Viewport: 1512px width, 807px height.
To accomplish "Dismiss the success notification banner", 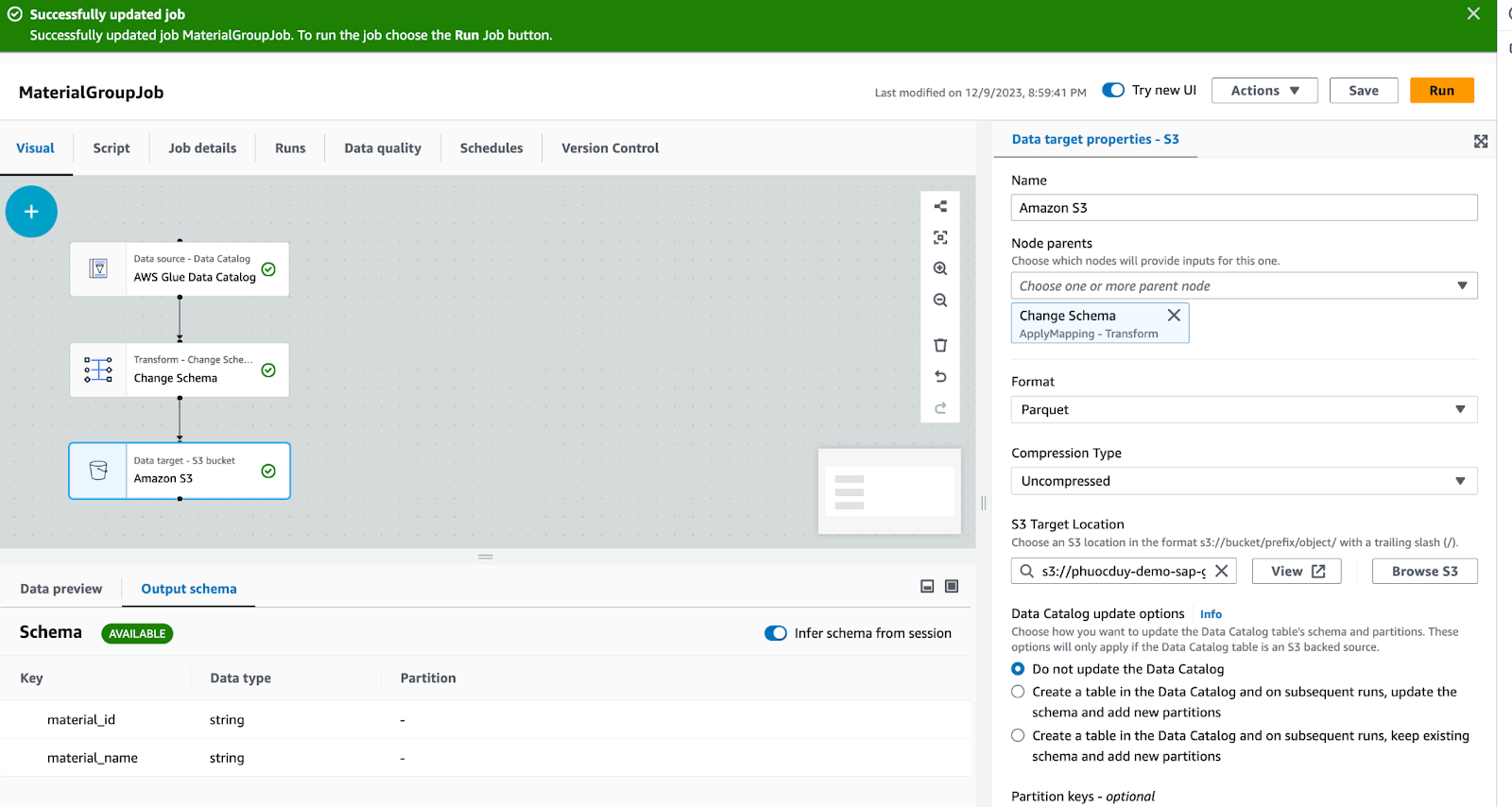I will (x=1473, y=13).
